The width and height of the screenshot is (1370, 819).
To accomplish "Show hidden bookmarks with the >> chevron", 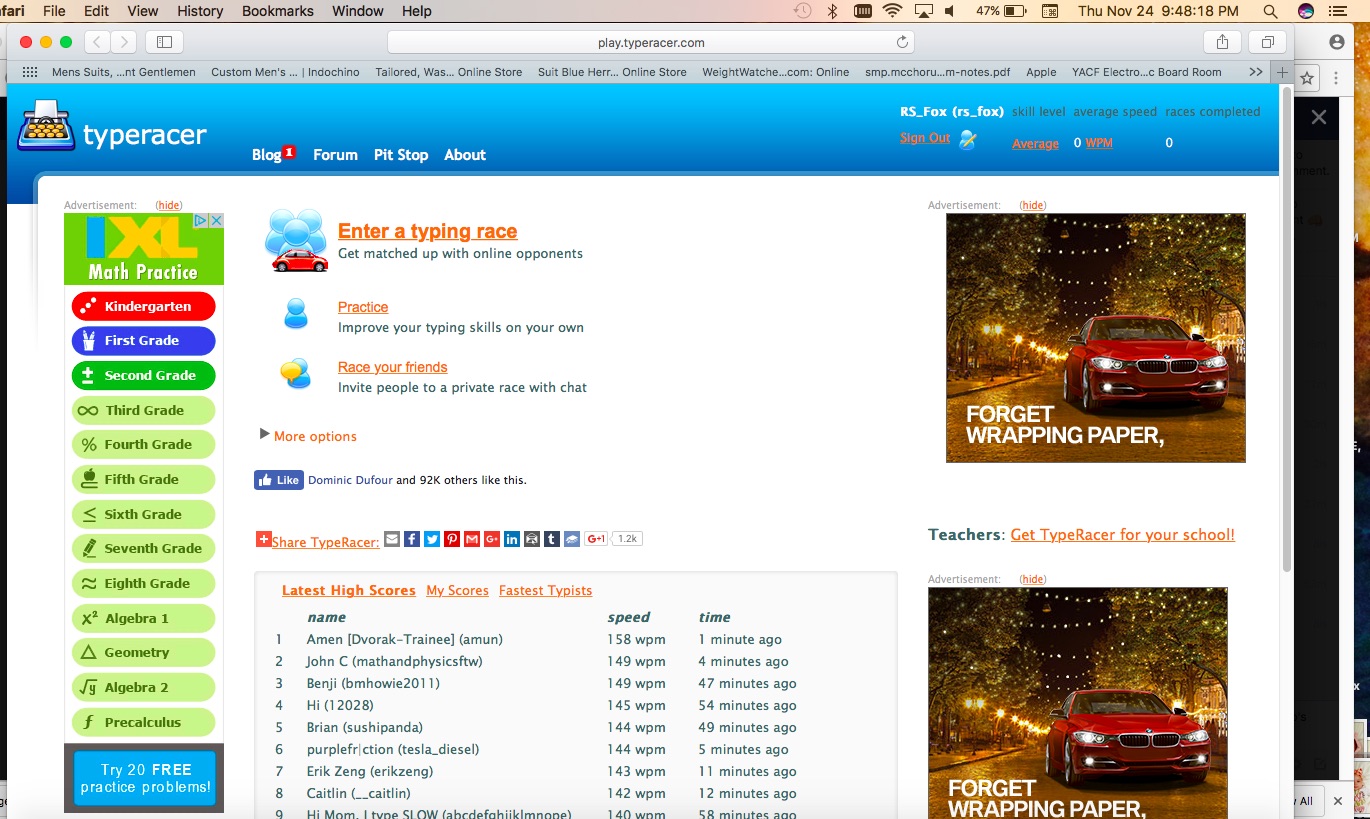I will click(x=1256, y=72).
